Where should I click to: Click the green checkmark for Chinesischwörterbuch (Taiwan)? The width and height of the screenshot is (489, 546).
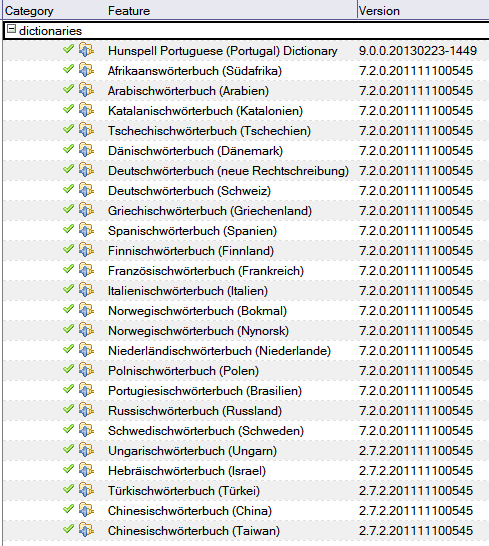pyautogui.click(x=69, y=529)
